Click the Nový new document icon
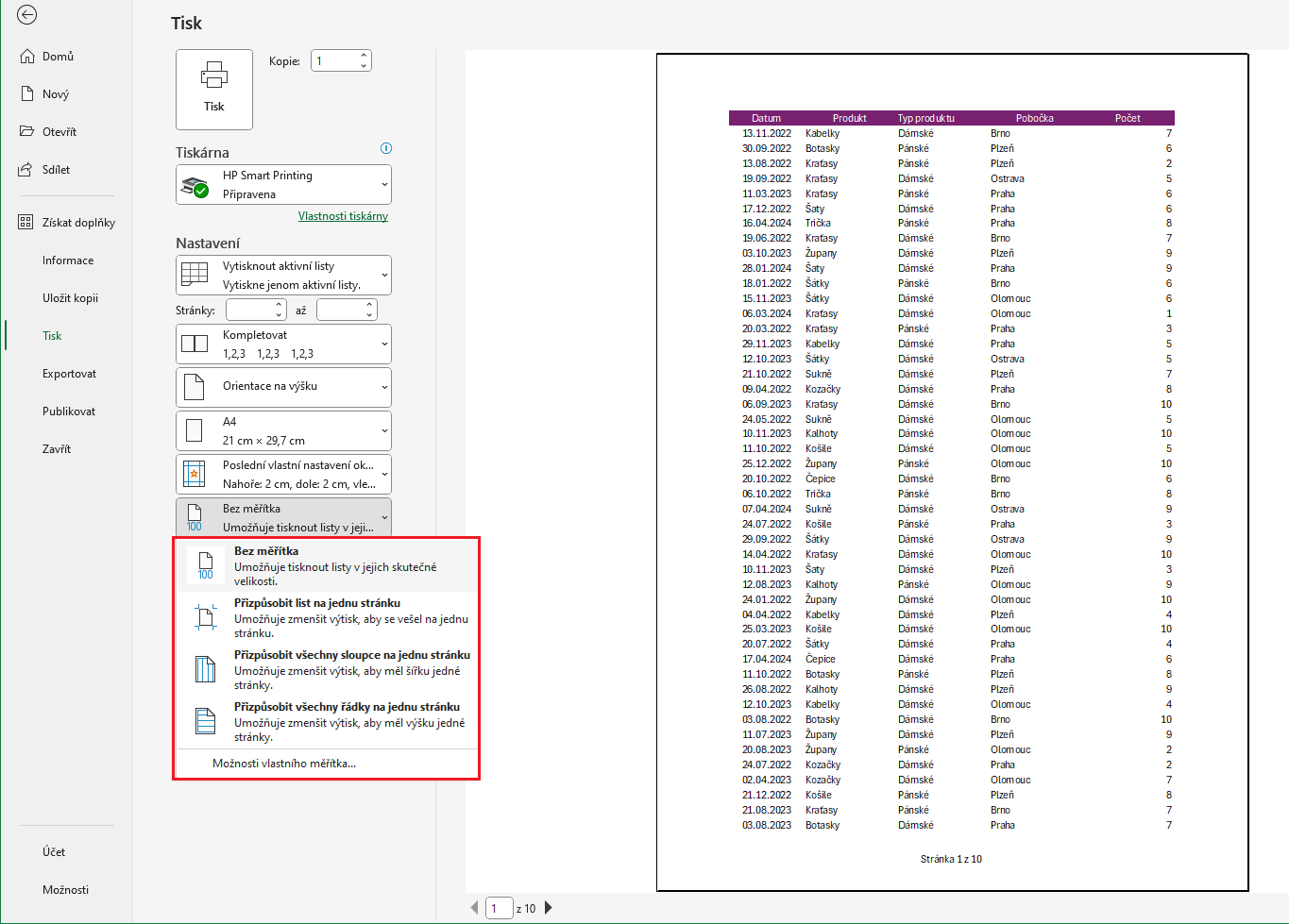Viewport: 1289px width, 924px height. point(27,94)
